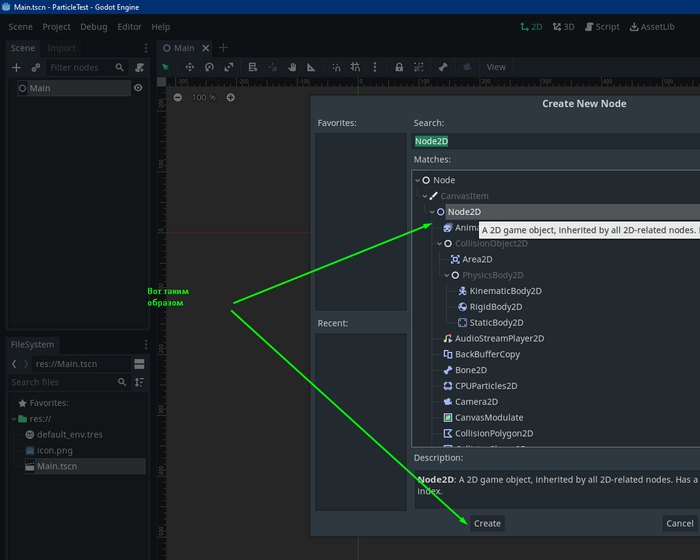Open the AssetLib workspace
The width and height of the screenshot is (700, 560).
[x=655, y=27]
